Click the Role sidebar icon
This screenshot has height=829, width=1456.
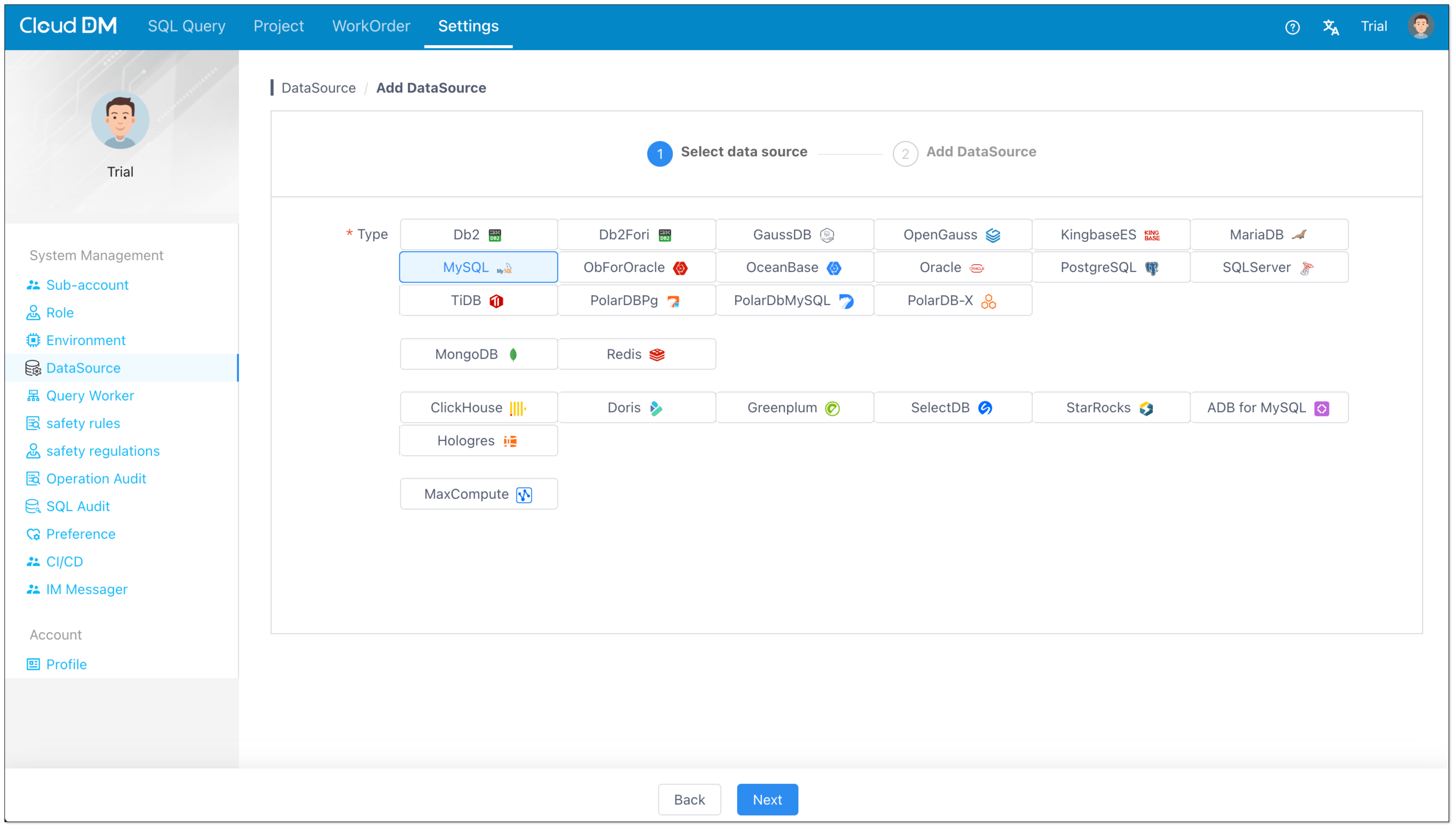coord(33,312)
